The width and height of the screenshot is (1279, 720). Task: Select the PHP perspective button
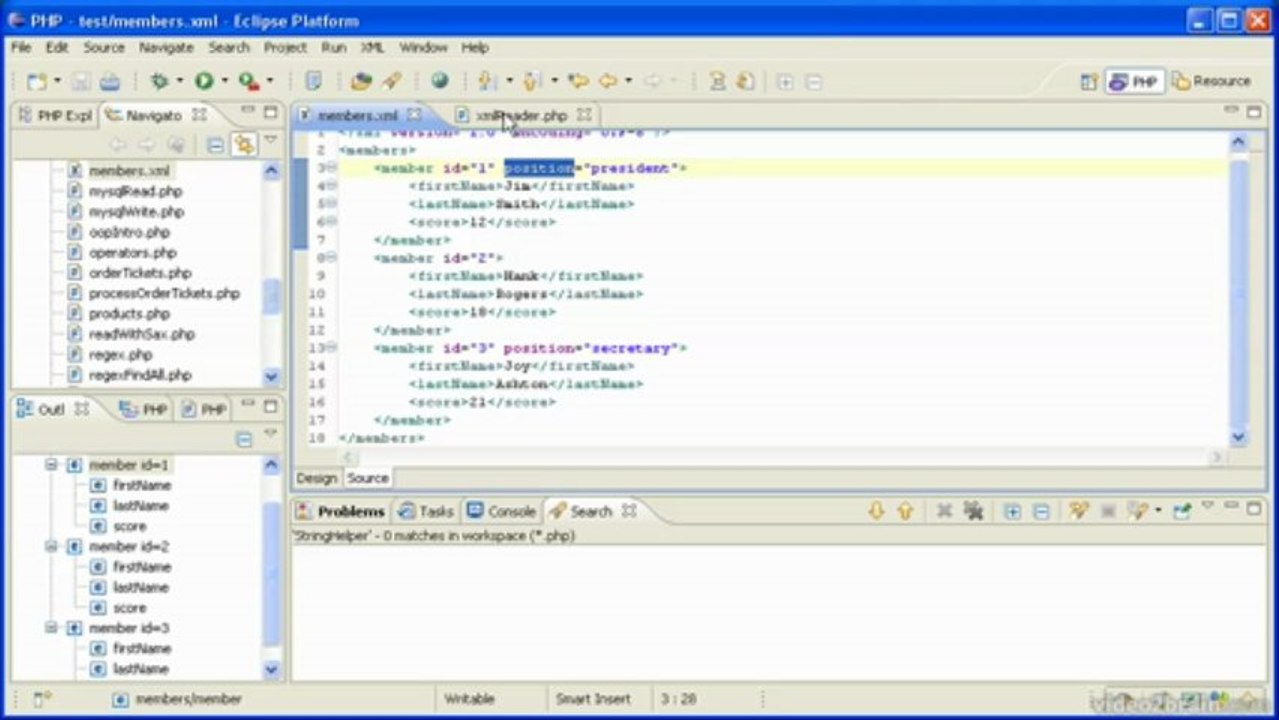pos(1135,81)
